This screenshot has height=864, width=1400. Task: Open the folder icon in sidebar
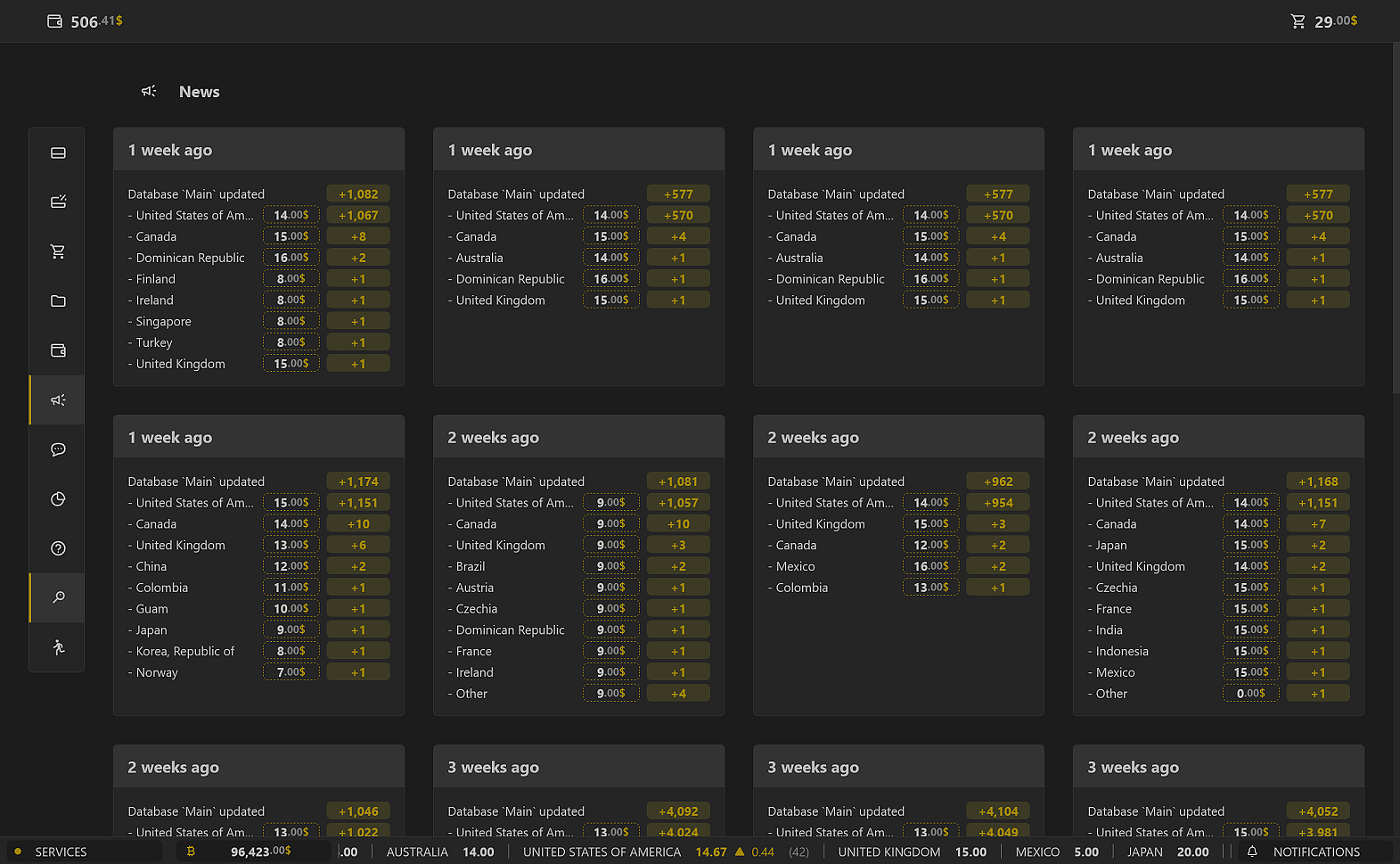[58, 301]
